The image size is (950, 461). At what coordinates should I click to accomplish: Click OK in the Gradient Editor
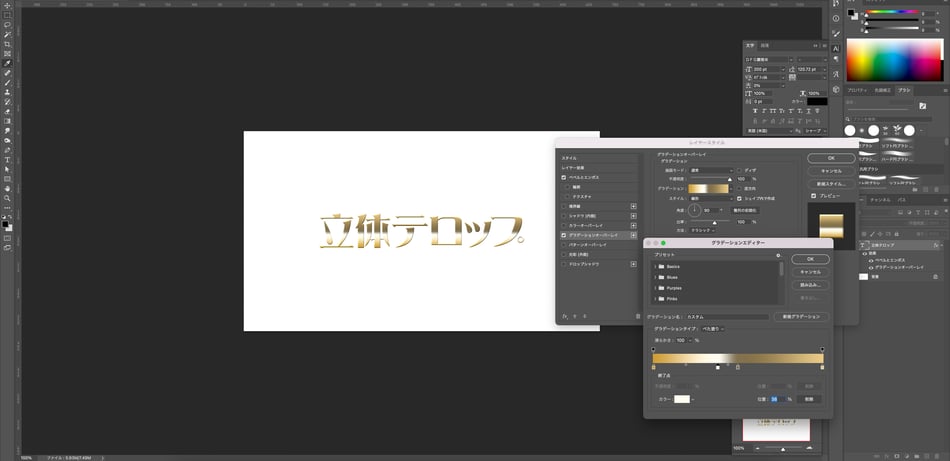click(x=810, y=259)
